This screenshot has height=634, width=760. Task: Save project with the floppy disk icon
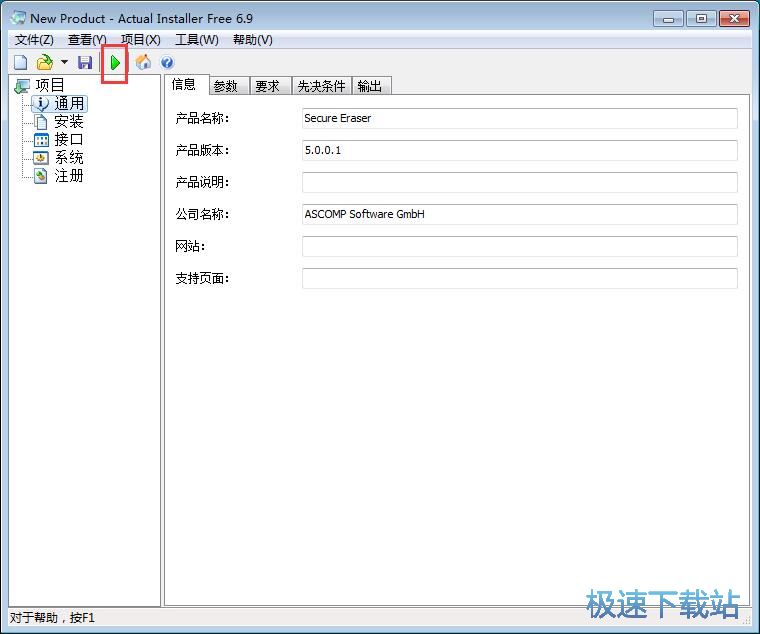pos(85,63)
